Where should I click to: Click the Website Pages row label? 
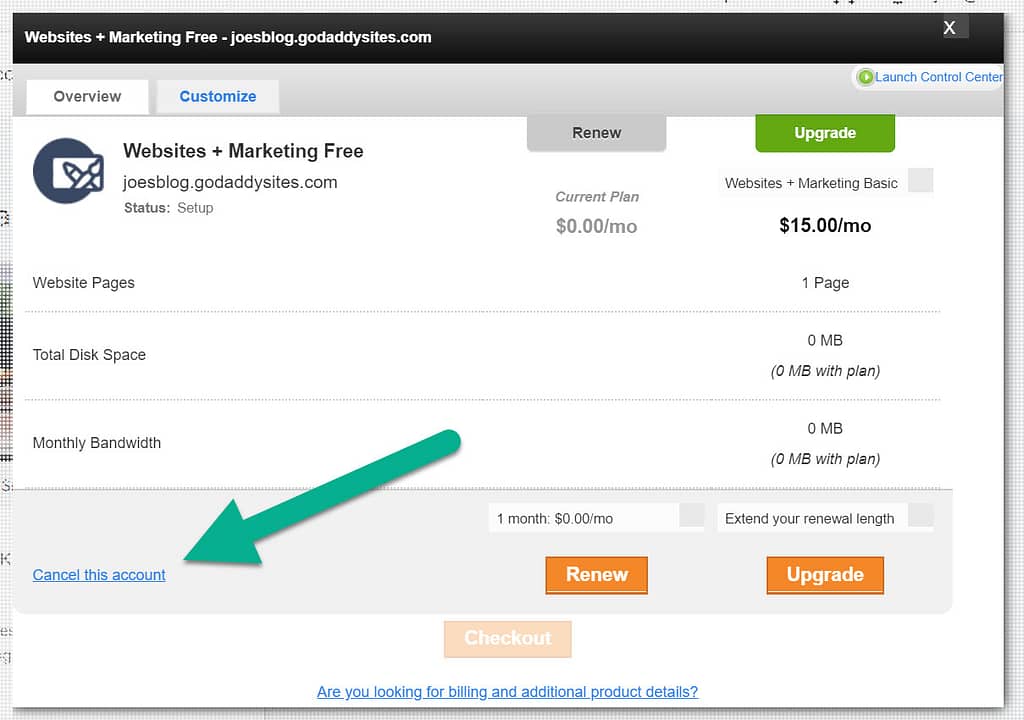[84, 283]
